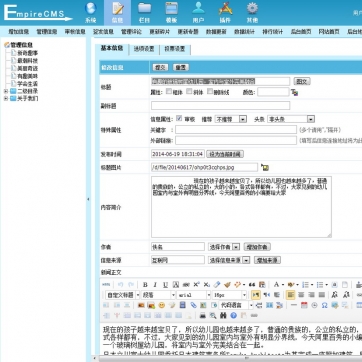Open the 段落 paragraph format dropdown
The image size is (362, 362).
159,295
